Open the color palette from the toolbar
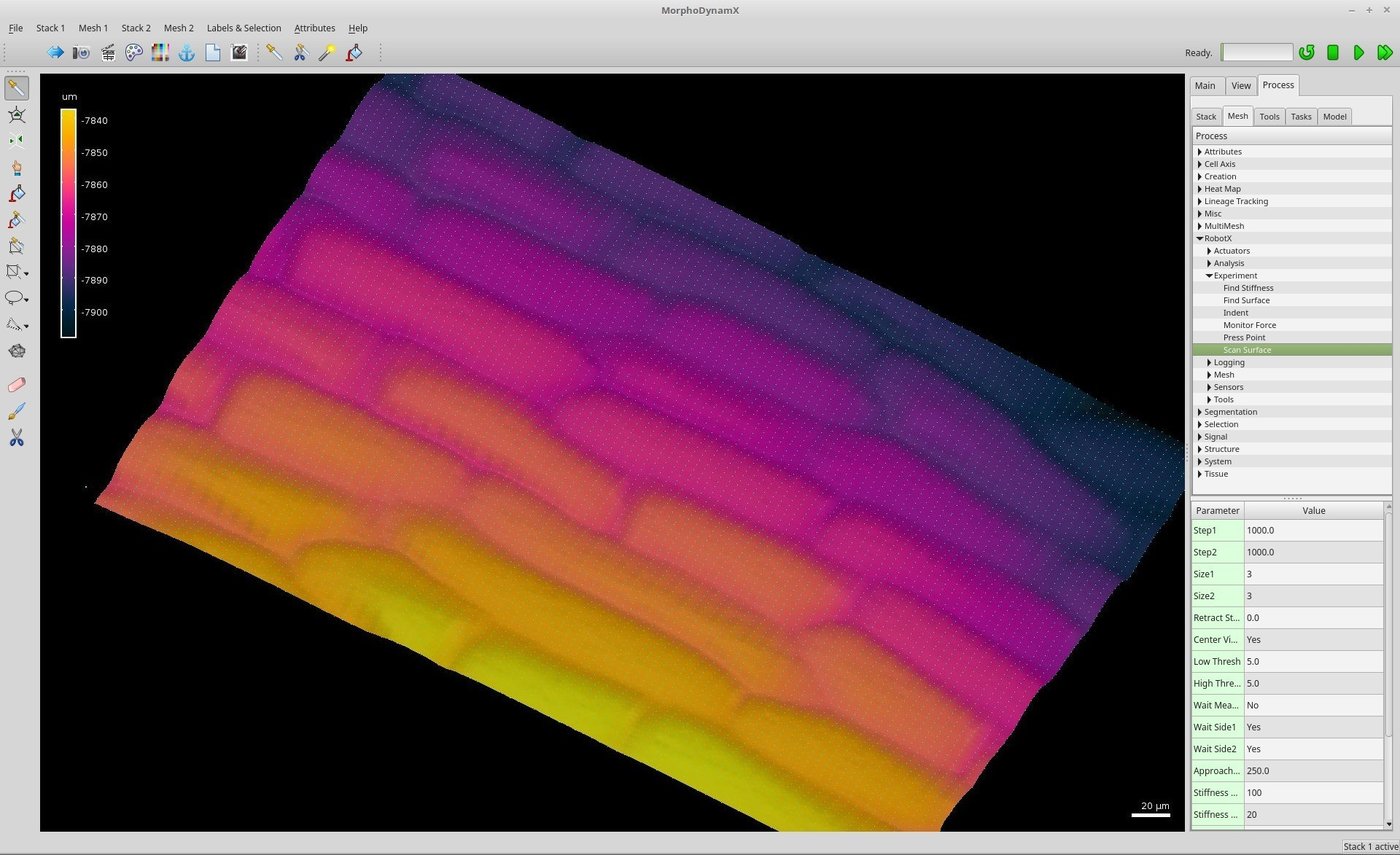The width and height of the screenshot is (1400, 855). [x=133, y=52]
